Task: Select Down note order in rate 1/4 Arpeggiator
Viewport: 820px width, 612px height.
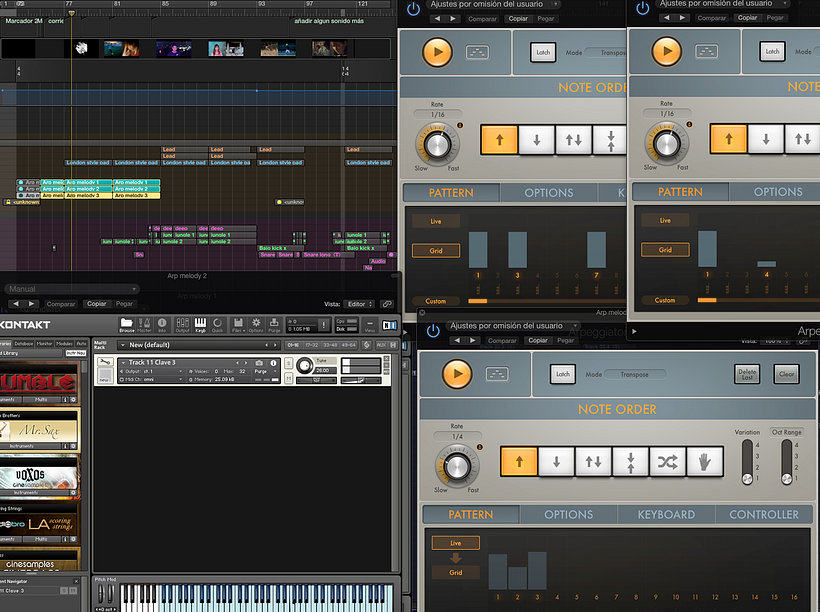Action: point(556,461)
